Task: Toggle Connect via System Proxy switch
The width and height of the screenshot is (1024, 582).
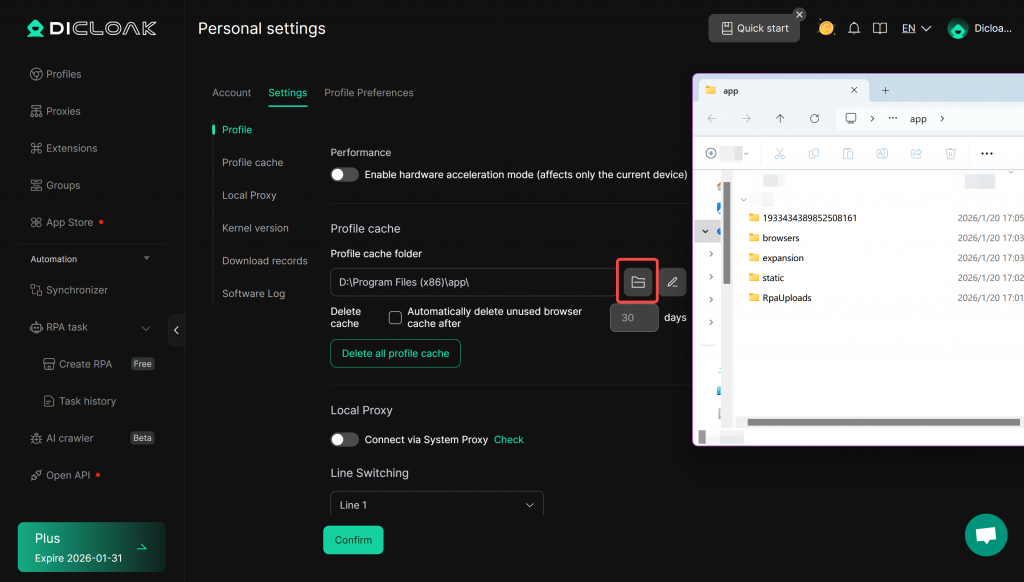Action: pyautogui.click(x=345, y=440)
